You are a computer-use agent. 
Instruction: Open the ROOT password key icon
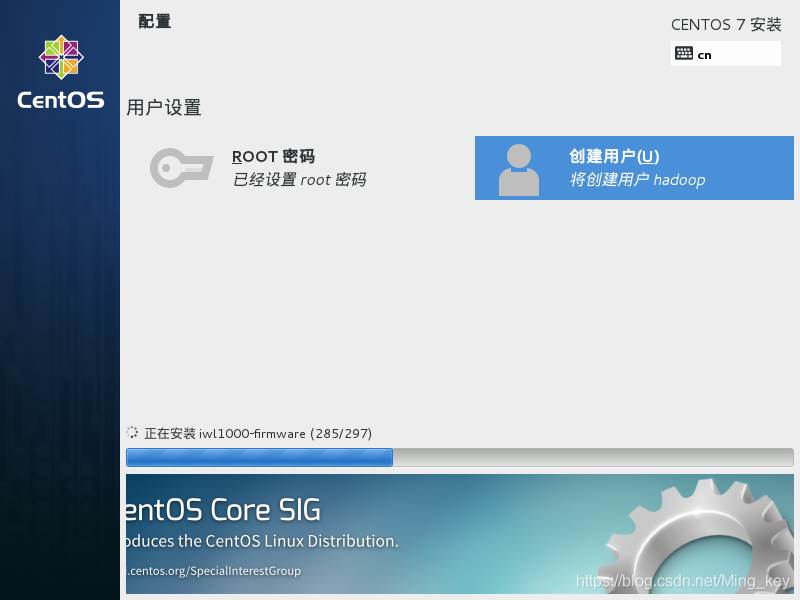coord(182,168)
